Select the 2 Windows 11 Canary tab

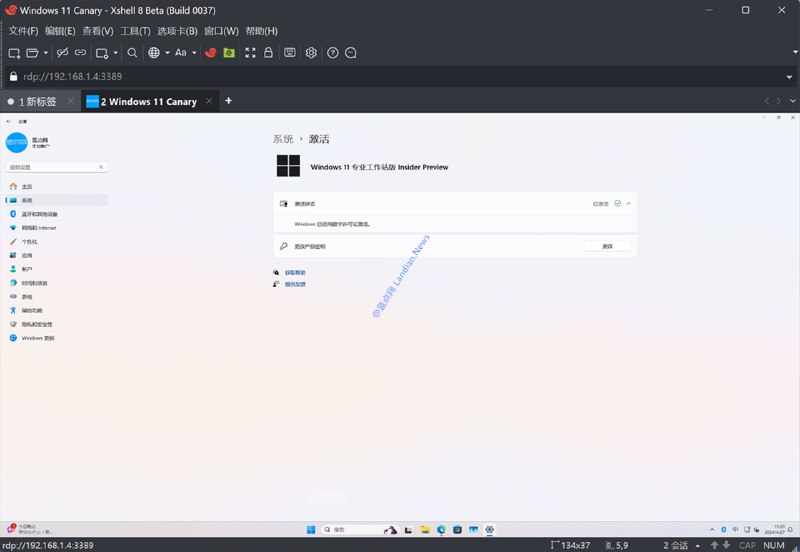pos(148,102)
